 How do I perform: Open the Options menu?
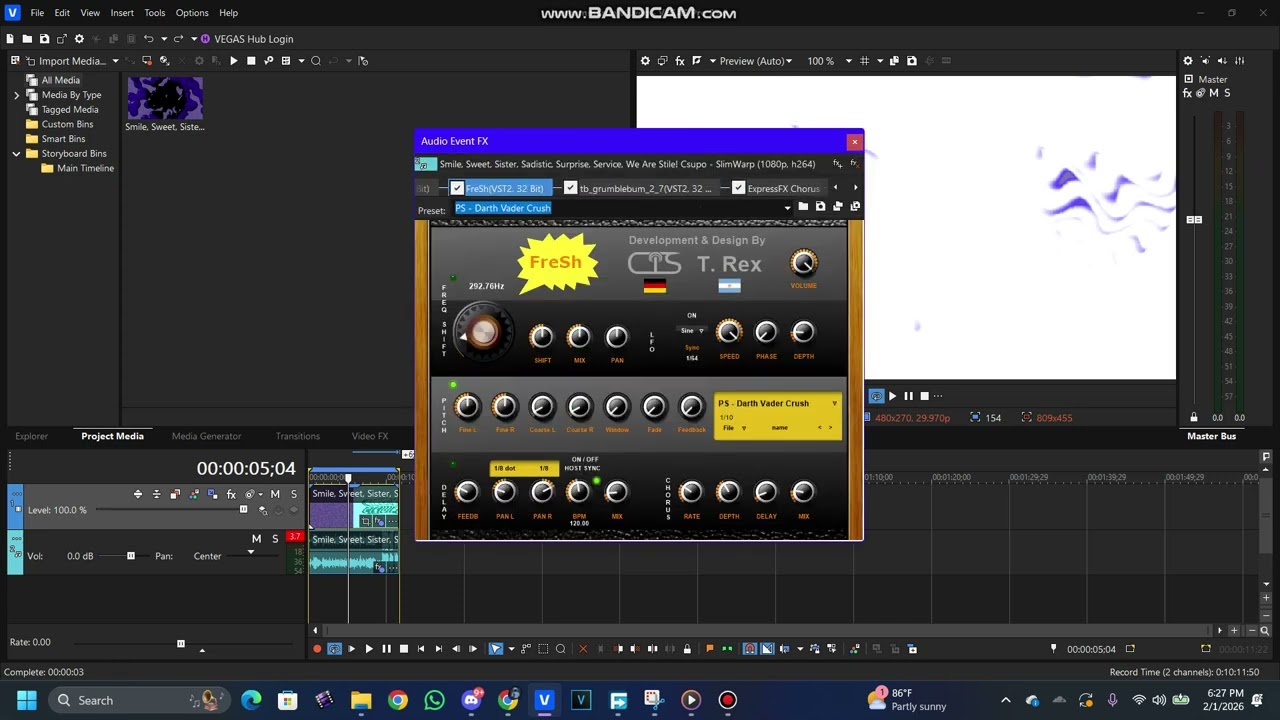point(192,13)
